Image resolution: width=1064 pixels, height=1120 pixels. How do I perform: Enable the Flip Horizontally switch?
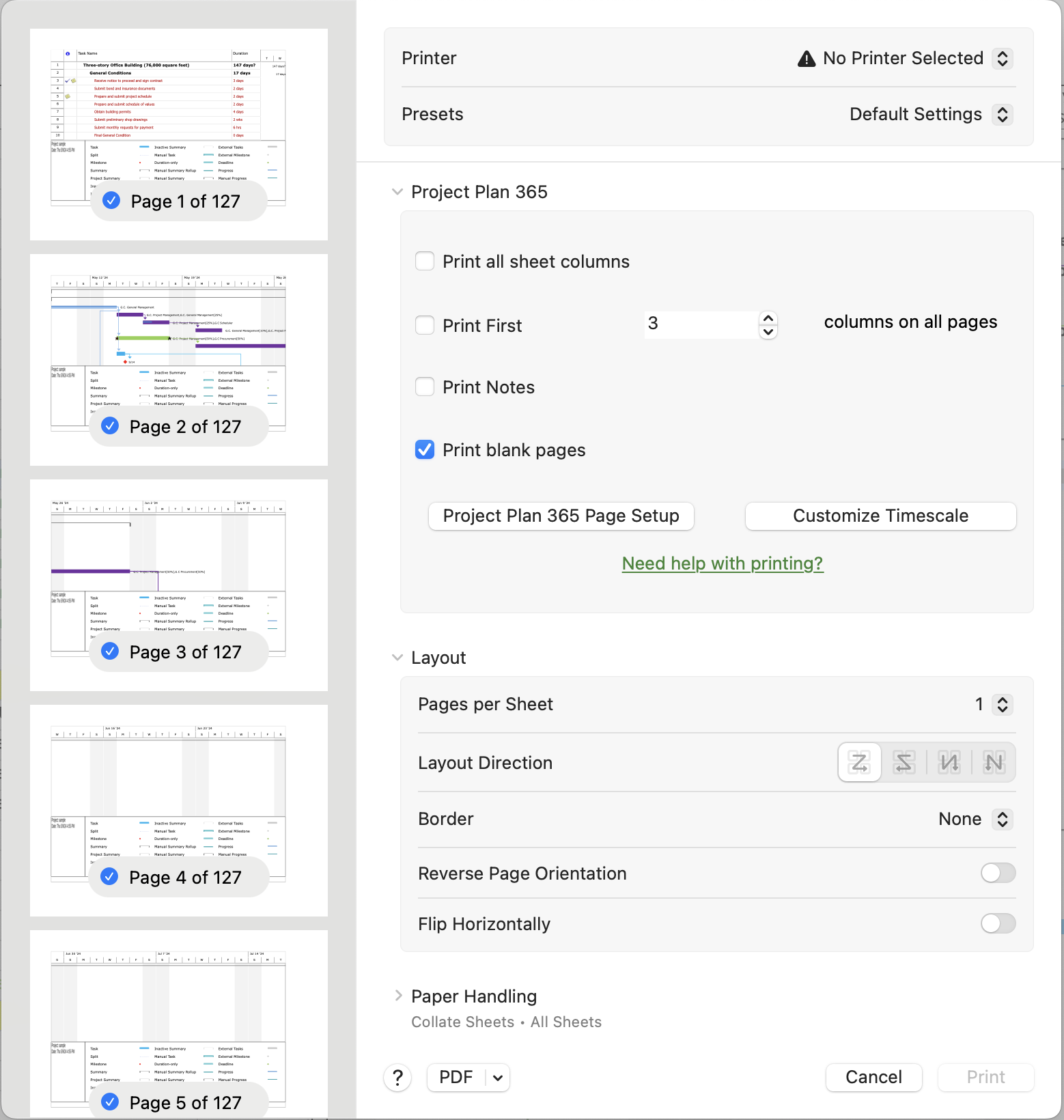click(998, 923)
